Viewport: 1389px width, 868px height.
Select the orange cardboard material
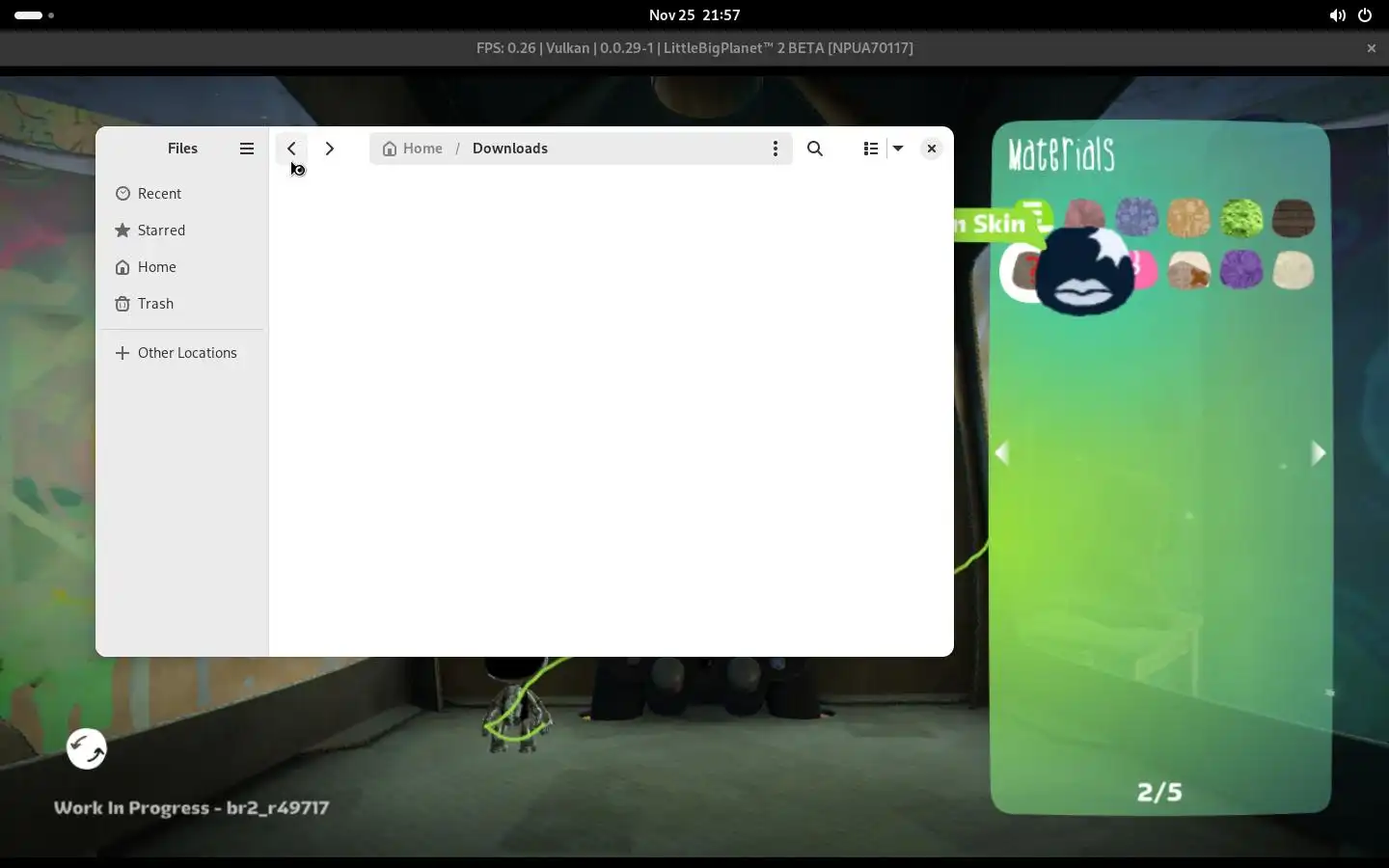(1188, 218)
